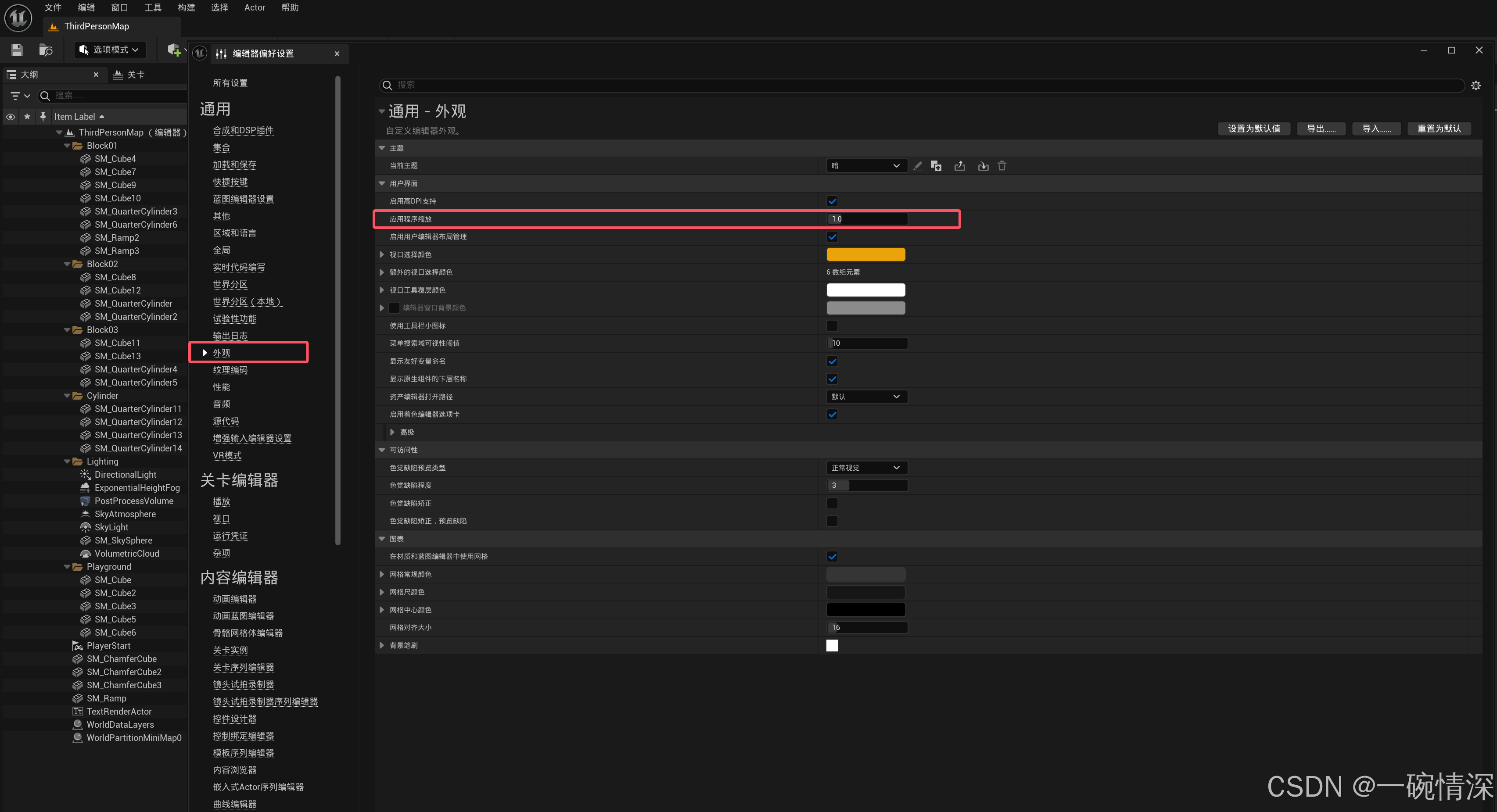The height and width of the screenshot is (812, 1497).
Task: Click the save level floppy icon
Action: pyautogui.click(x=17, y=50)
